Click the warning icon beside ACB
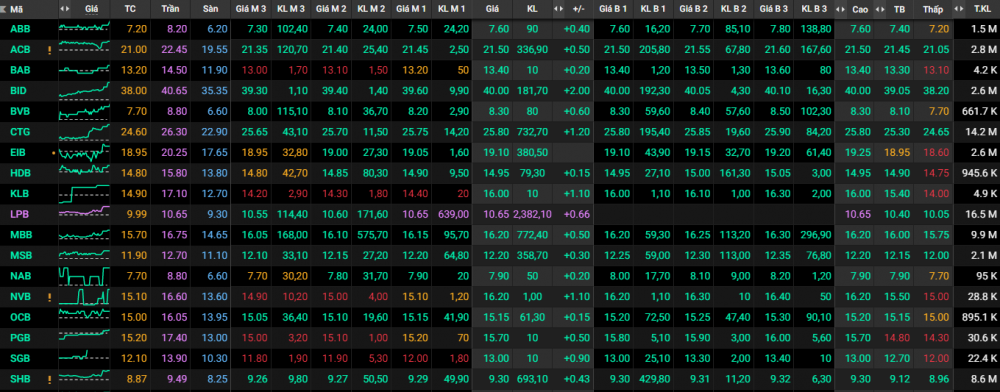This screenshot has width=1000, height=392. 49,50
